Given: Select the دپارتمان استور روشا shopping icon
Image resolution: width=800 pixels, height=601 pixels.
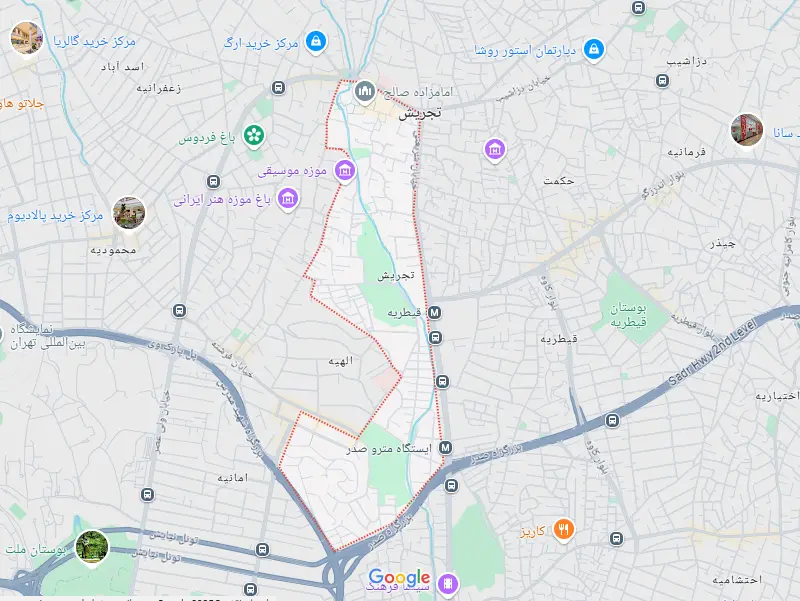Looking at the screenshot, I should click(593, 49).
